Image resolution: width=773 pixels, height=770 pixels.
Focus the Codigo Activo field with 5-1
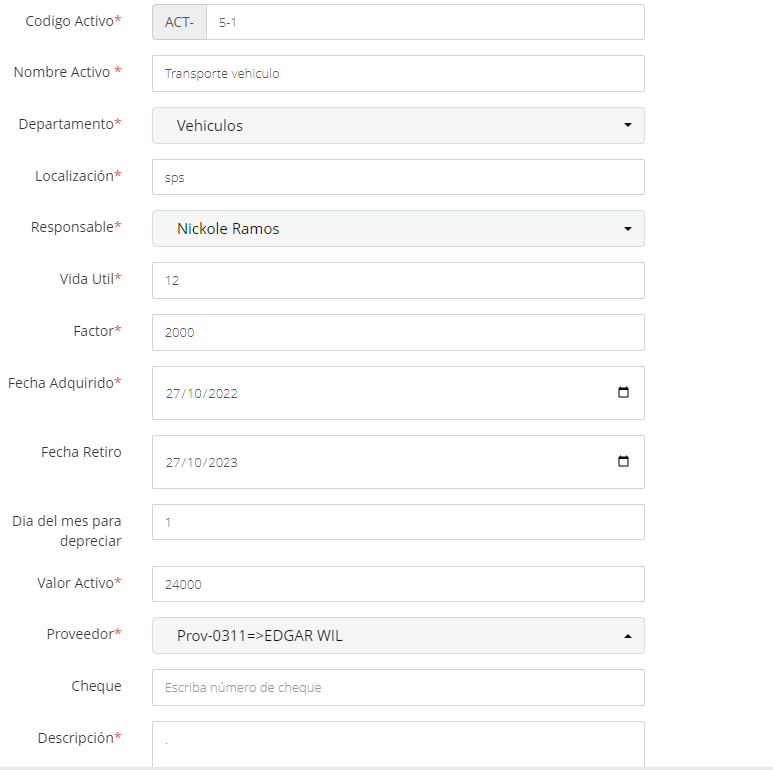pyautogui.click(x=425, y=22)
